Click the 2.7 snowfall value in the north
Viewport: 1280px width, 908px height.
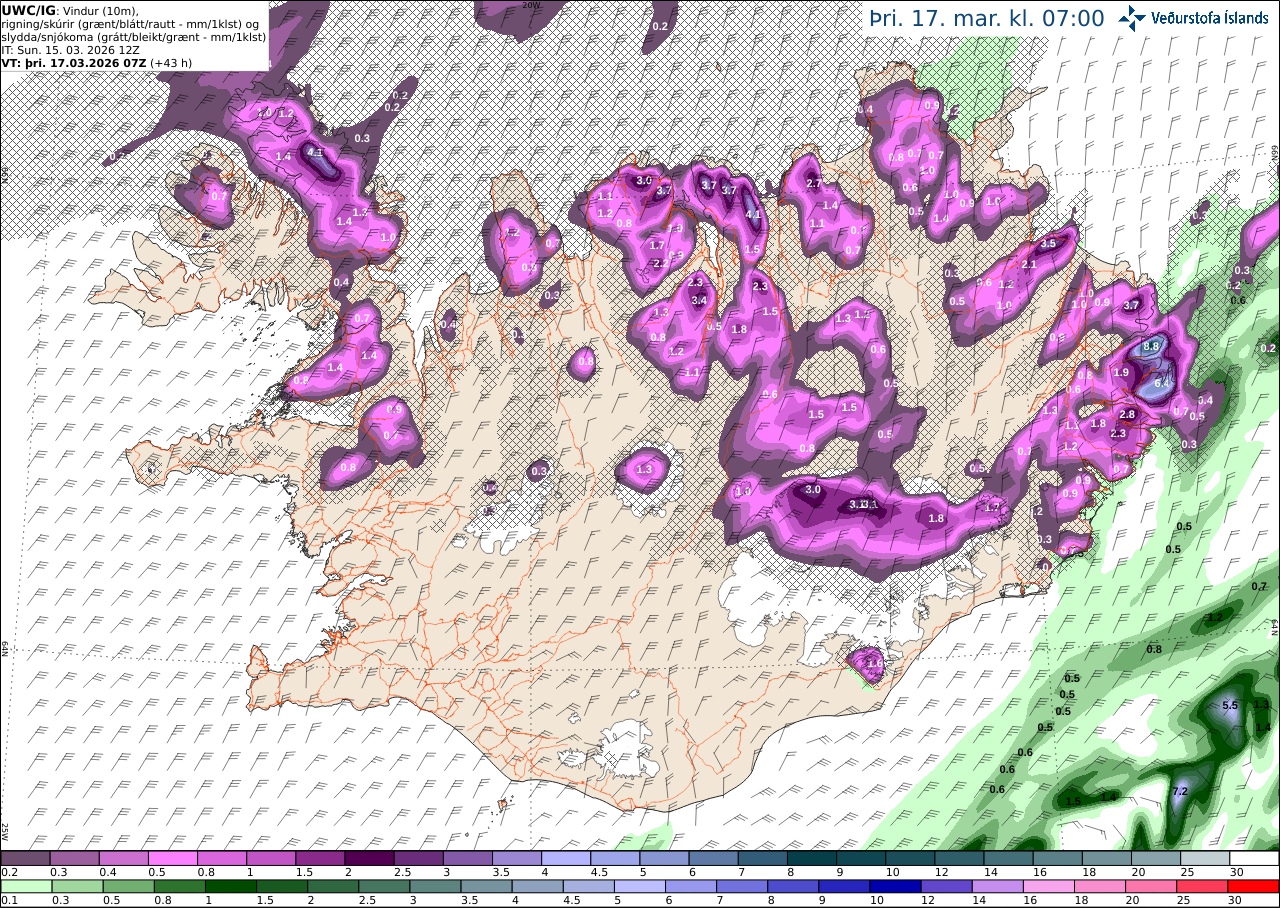coord(814,183)
